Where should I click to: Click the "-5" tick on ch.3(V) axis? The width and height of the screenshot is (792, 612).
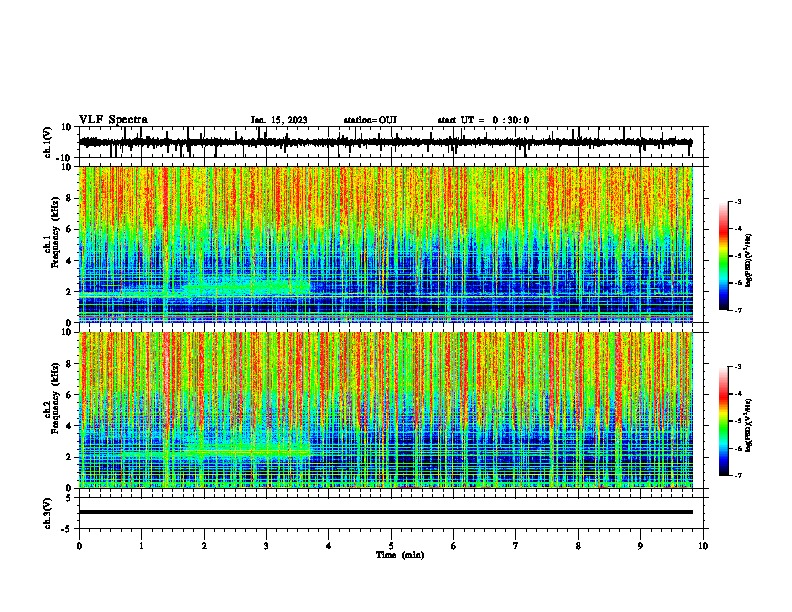coord(68,529)
